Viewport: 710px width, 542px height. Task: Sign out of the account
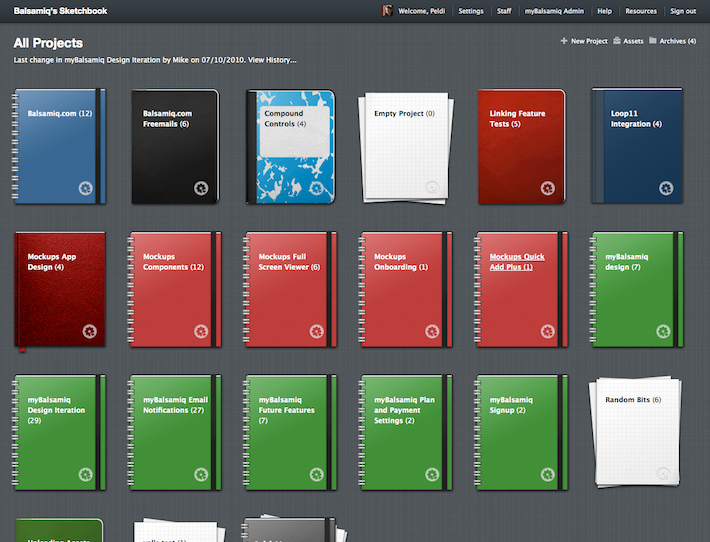(683, 11)
